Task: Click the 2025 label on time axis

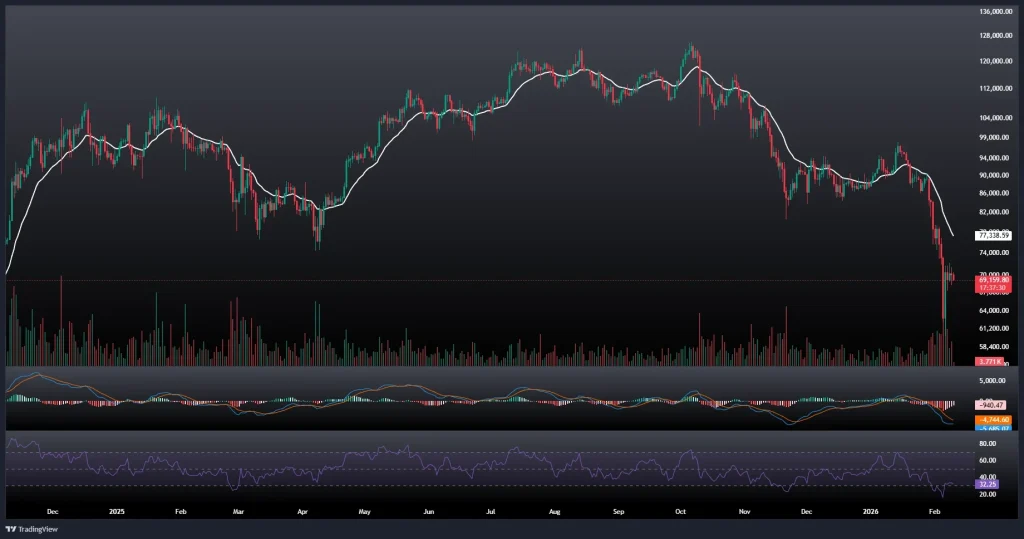Action: pos(117,510)
